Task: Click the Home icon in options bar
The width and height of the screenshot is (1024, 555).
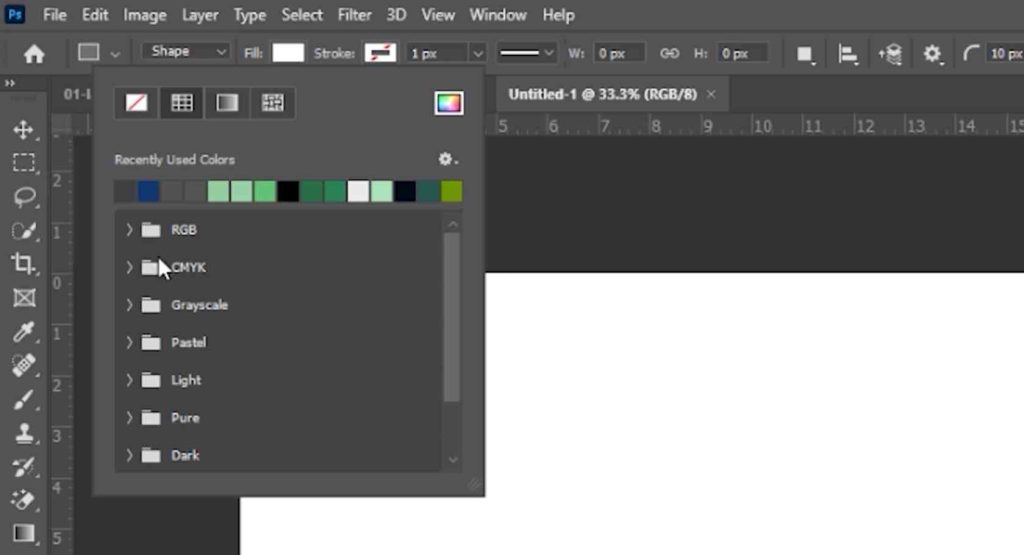Action: point(34,54)
